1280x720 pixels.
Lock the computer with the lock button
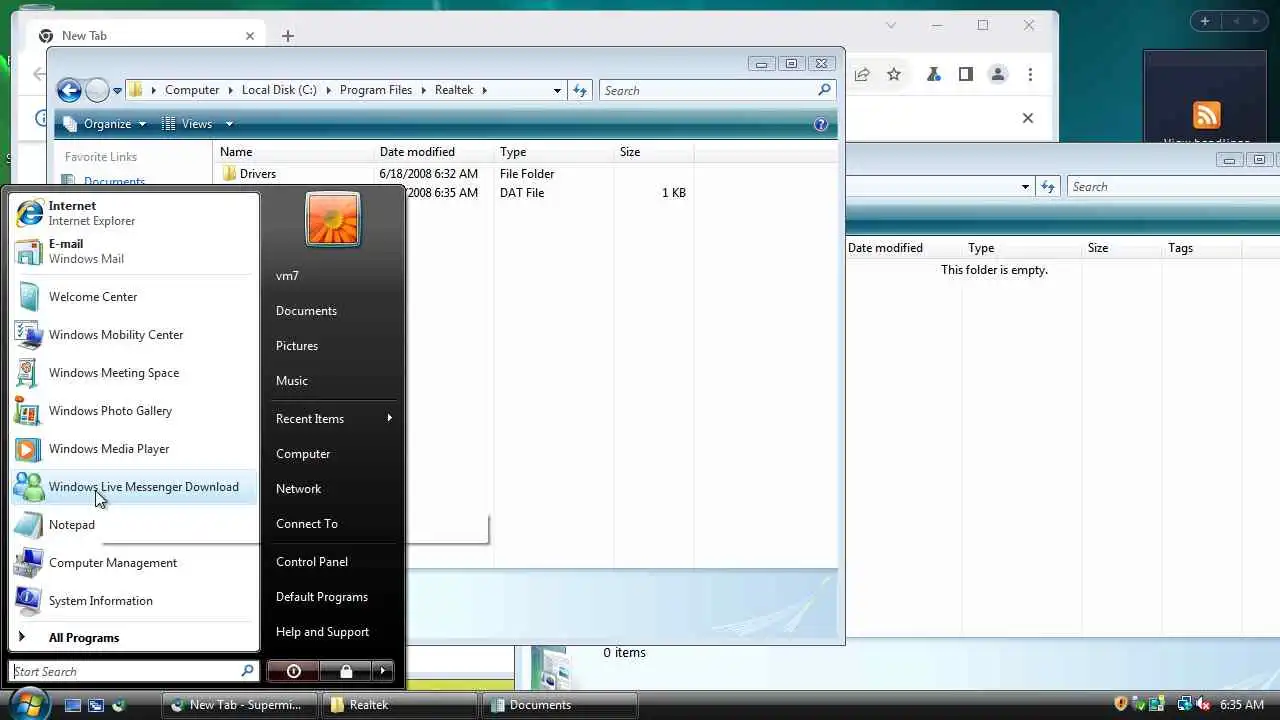click(x=345, y=671)
